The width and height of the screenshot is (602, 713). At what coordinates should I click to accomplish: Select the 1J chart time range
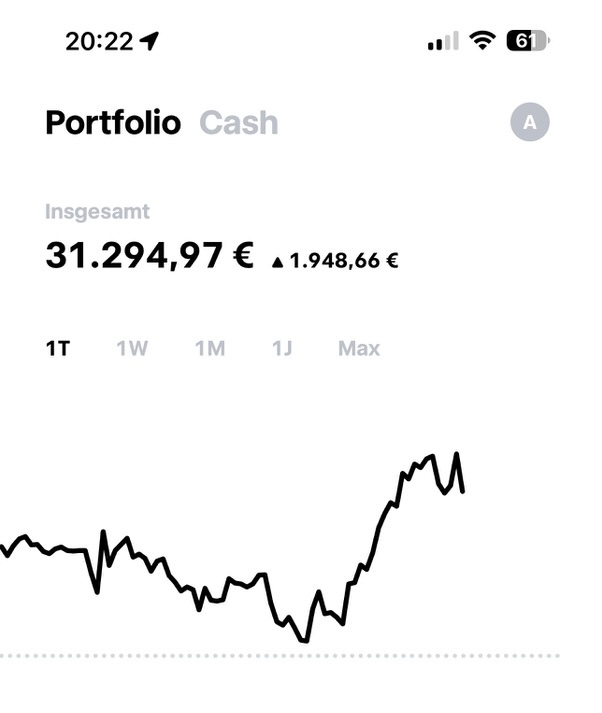tap(282, 349)
